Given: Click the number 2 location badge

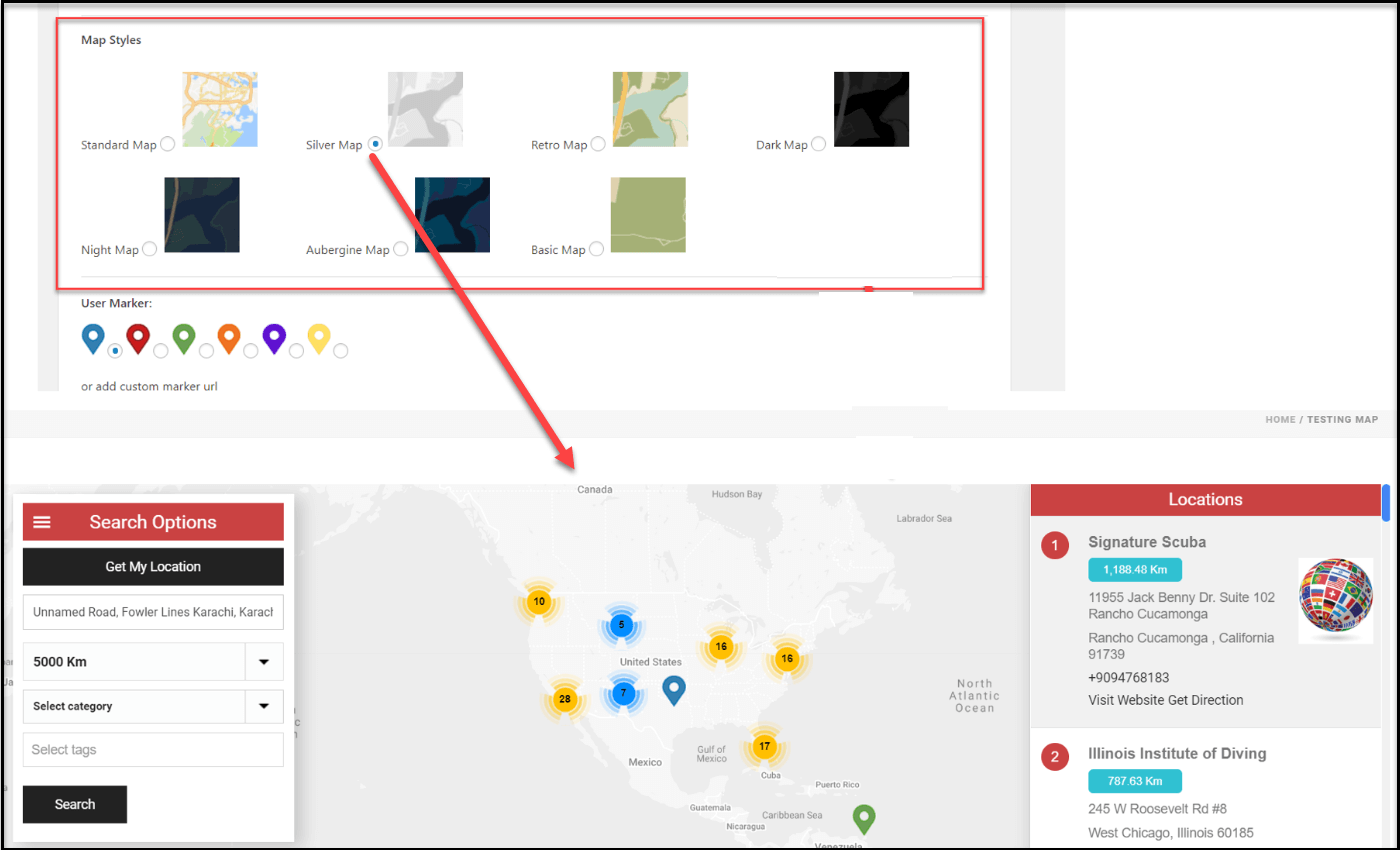Looking at the screenshot, I should [x=1055, y=757].
